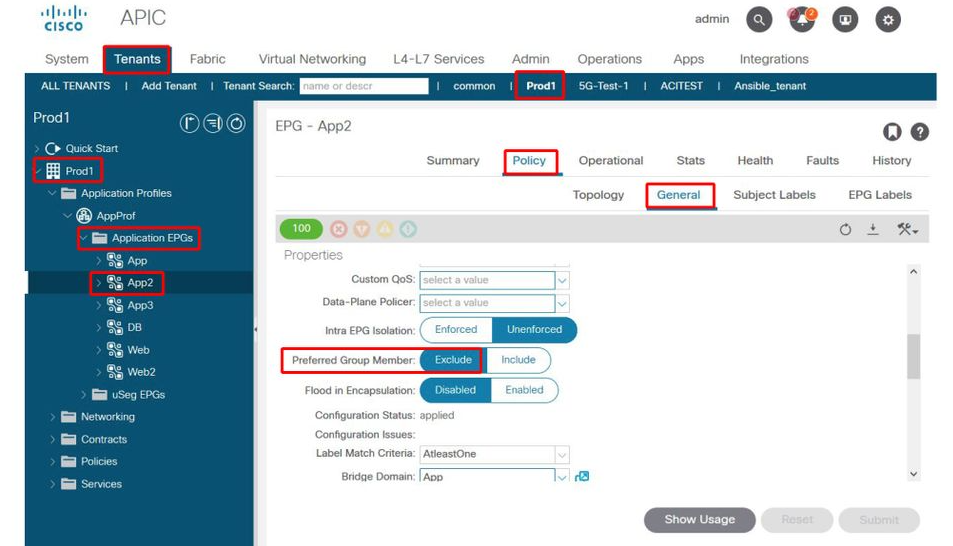Open the common tenant link

click(x=474, y=86)
